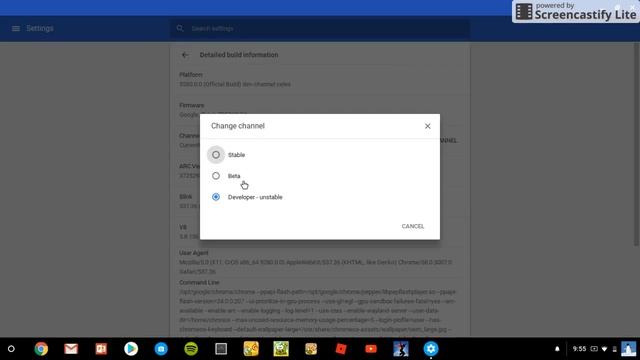The height and width of the screenshot is (360, 640).
Task: Select the Beta channel option
Action: [216, 176]
